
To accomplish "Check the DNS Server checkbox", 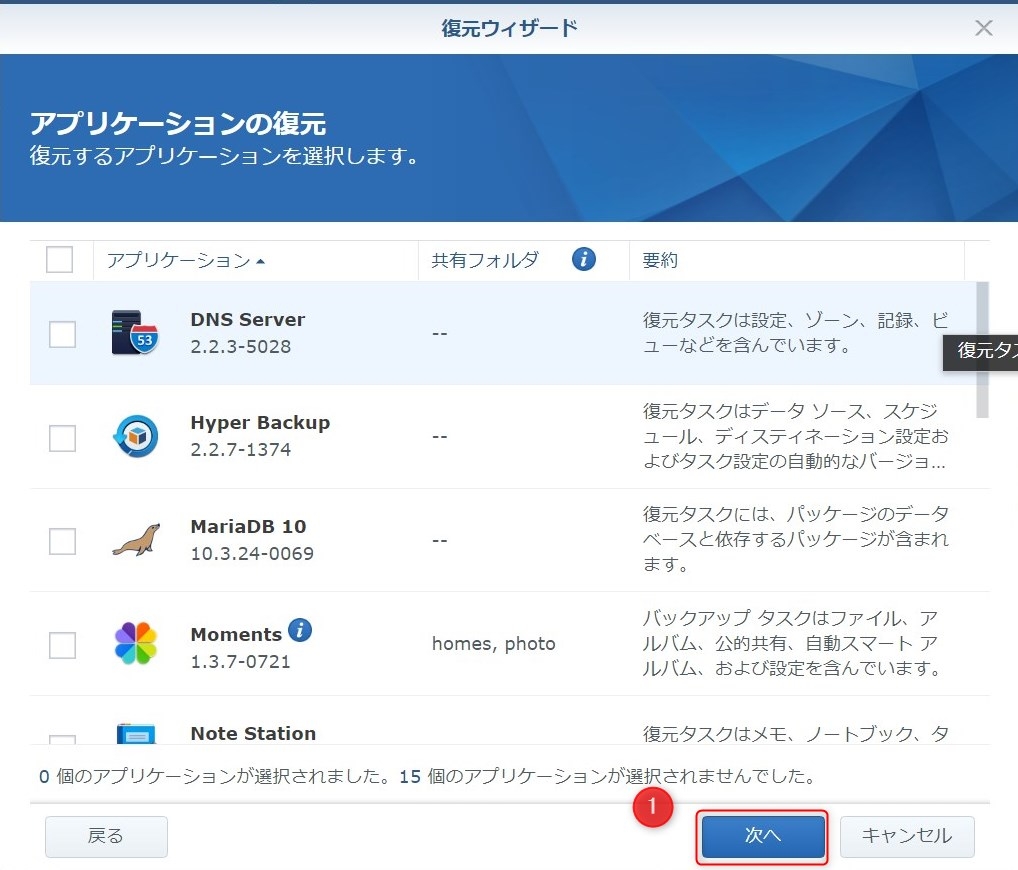I will tap(62, 334).
